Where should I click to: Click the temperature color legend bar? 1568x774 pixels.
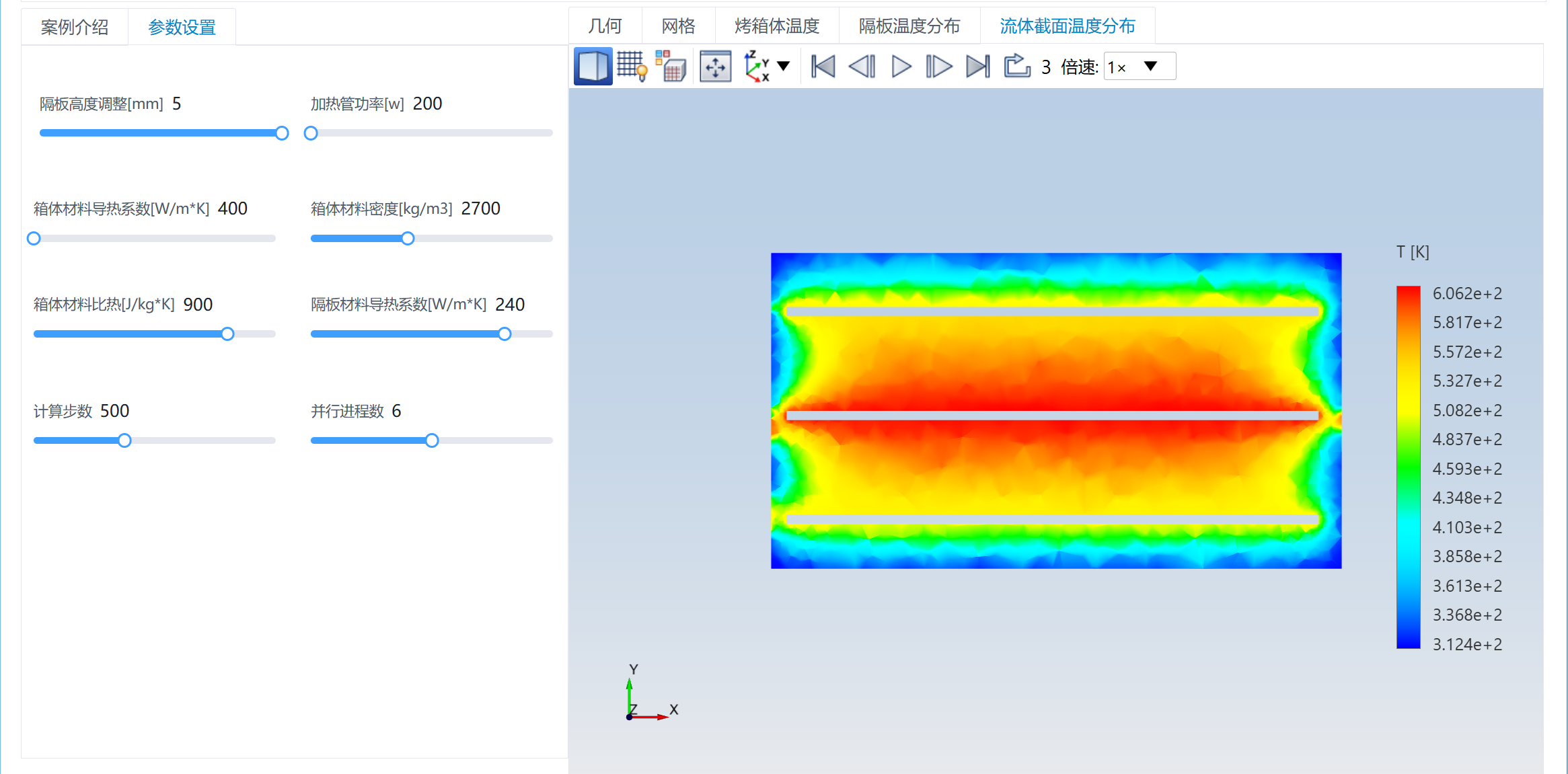(x=1408, y=467)
